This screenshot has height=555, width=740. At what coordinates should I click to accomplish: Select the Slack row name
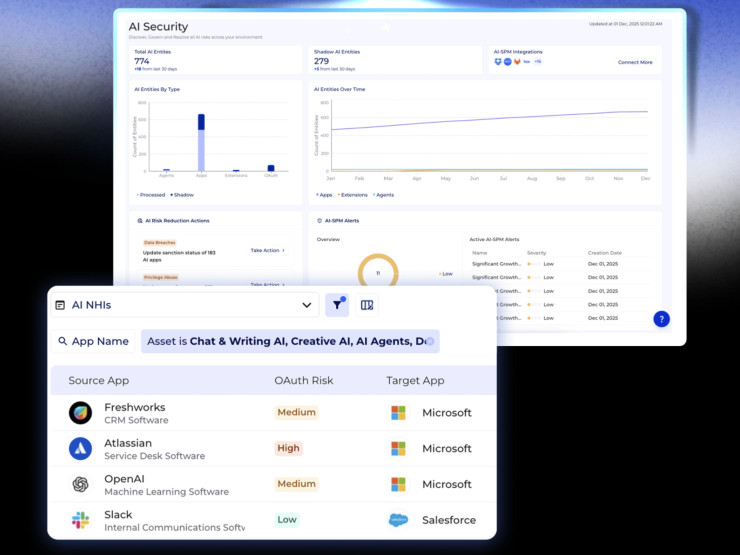[118, 514]
